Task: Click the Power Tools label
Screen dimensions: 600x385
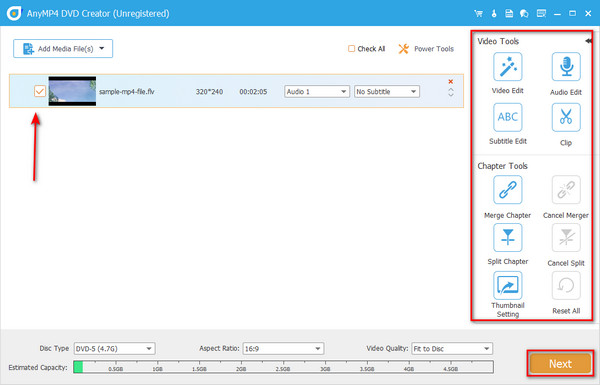Action: point(434,49)
